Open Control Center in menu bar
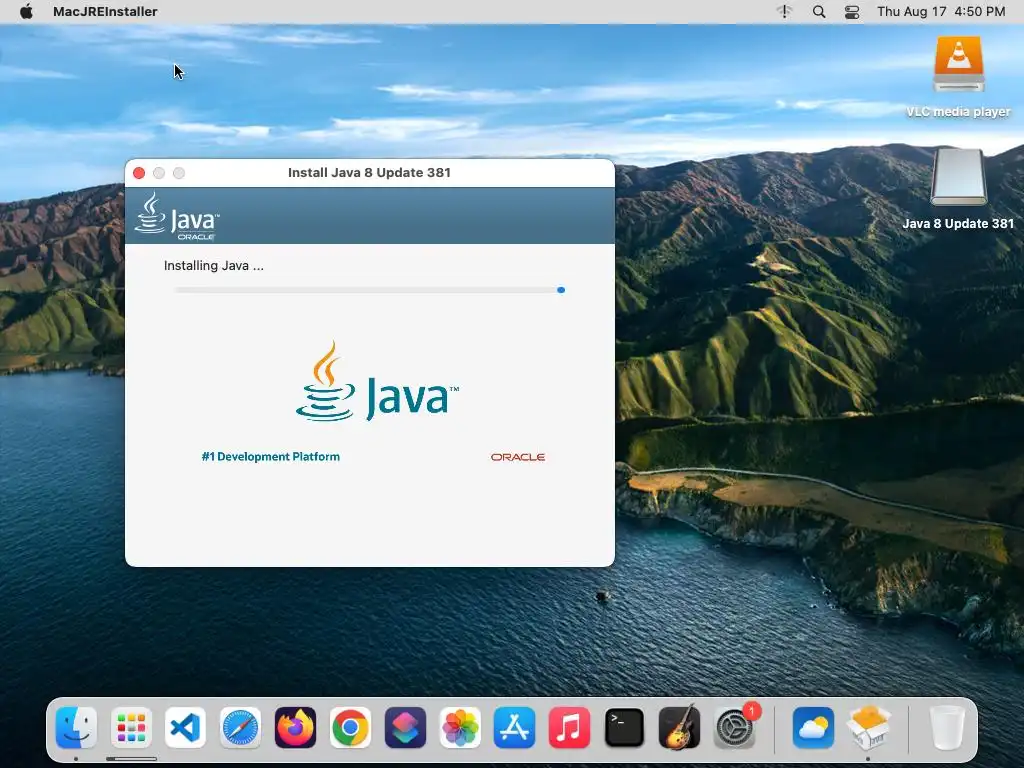Viewport: 1024px width, 768px height. pos(852,11)
